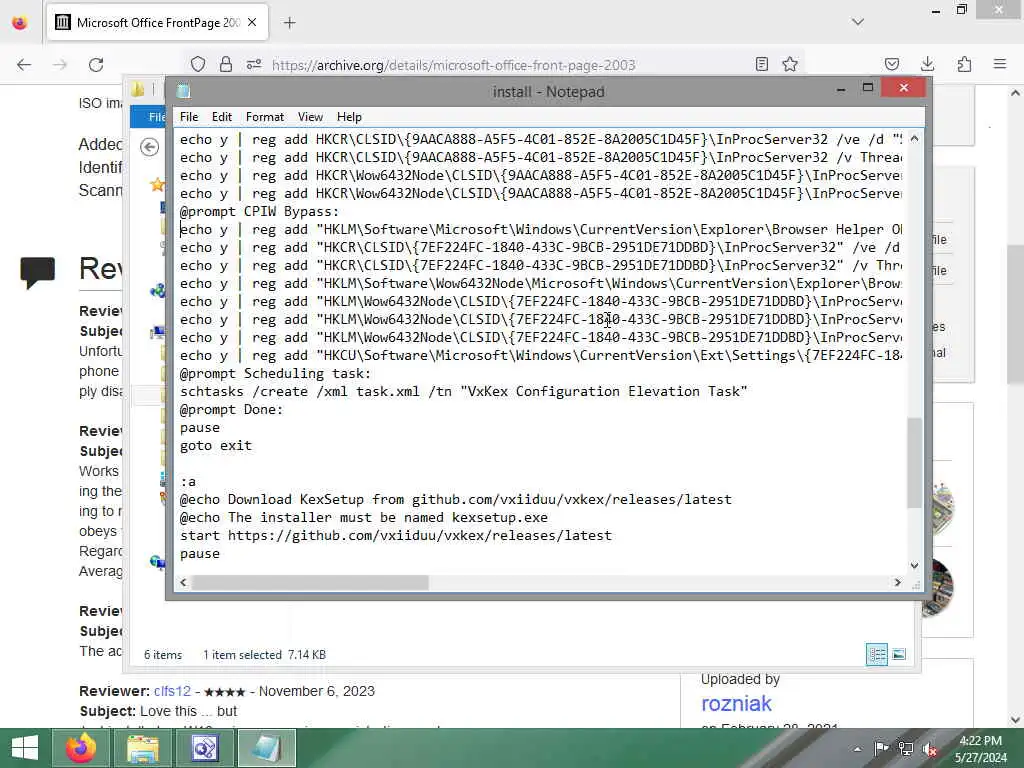Click Notepad horizontal scrollbar left arrow
The width and height of the screenshot is (1024, 768).
[x=184, y=583]
